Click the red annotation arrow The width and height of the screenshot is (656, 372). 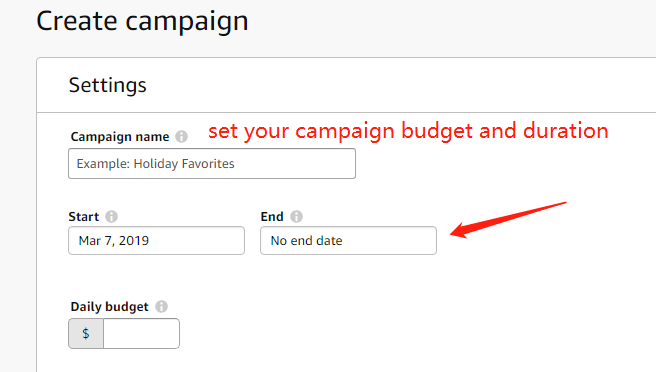coord(508,220)
